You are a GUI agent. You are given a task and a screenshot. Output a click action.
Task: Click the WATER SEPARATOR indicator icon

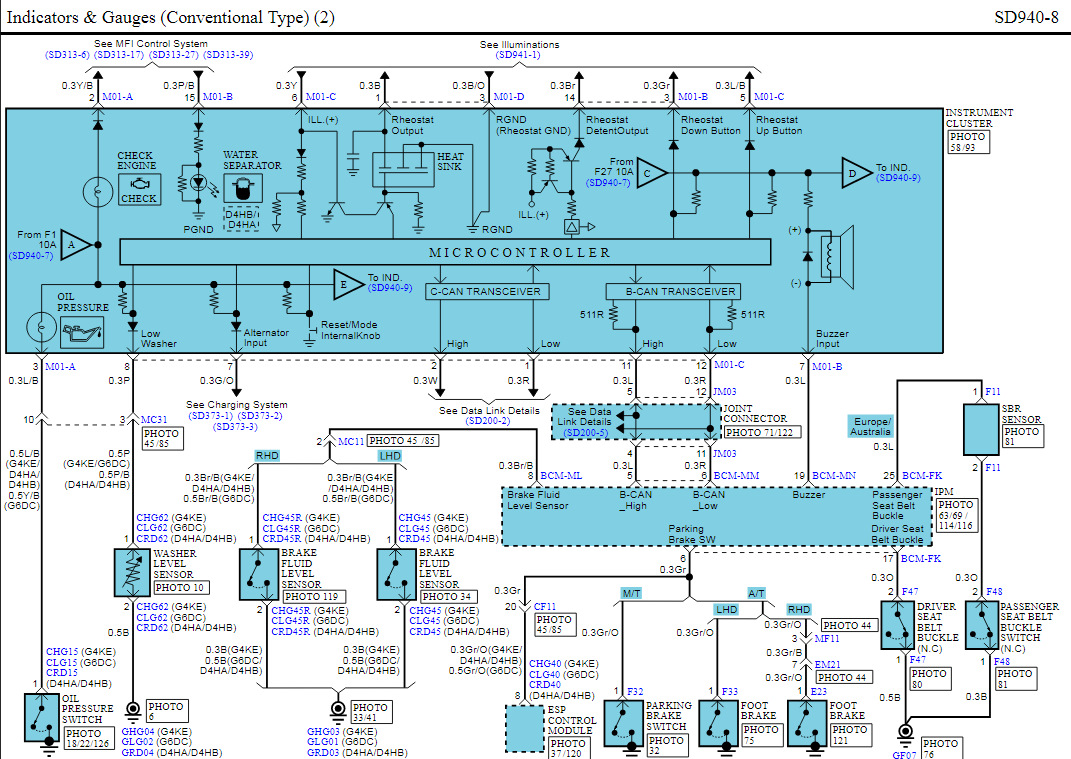point(242,188)
